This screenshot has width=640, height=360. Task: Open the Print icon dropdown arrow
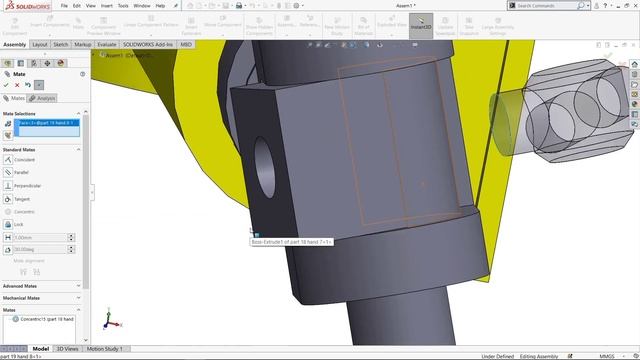point(245,6)
